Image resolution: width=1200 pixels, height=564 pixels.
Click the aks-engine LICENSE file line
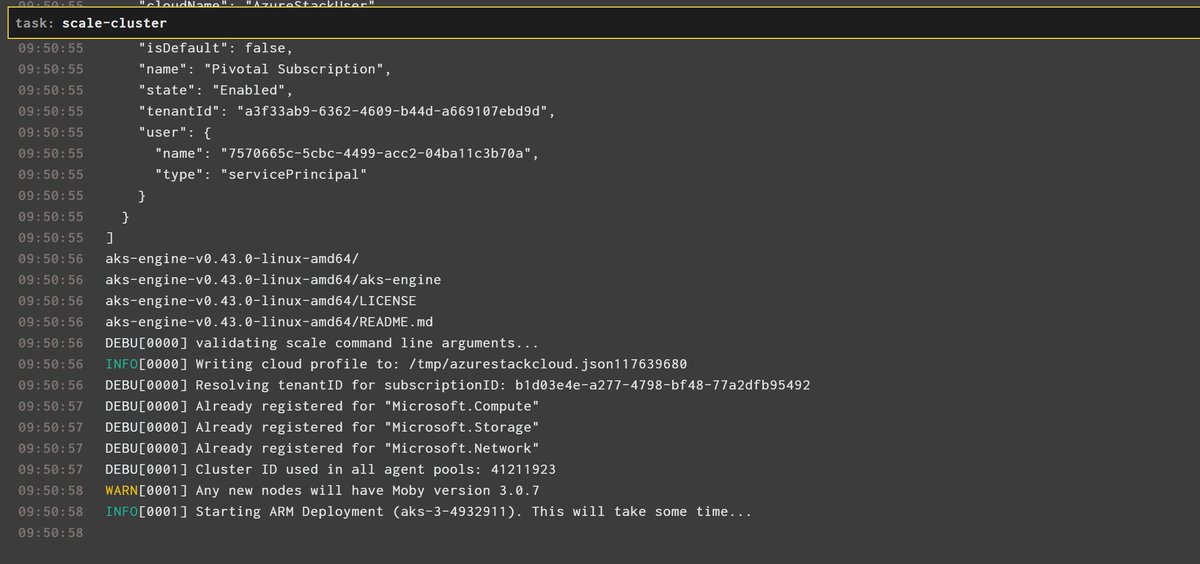[261, 301]
